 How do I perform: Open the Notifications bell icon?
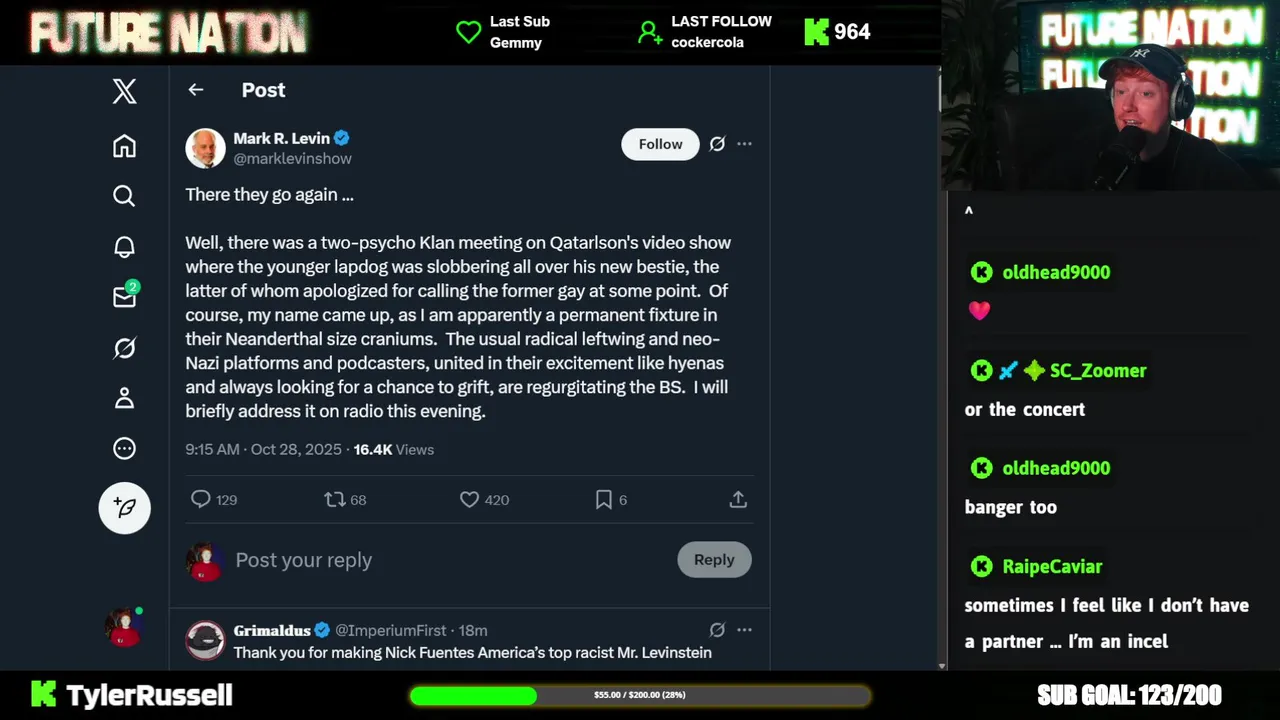click(x=124, y=247)
